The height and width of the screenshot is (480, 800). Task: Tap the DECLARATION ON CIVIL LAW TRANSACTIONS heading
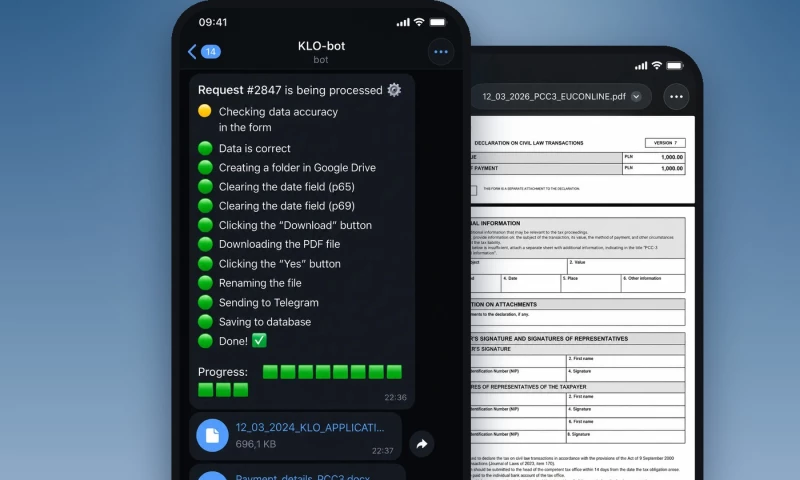529,143
